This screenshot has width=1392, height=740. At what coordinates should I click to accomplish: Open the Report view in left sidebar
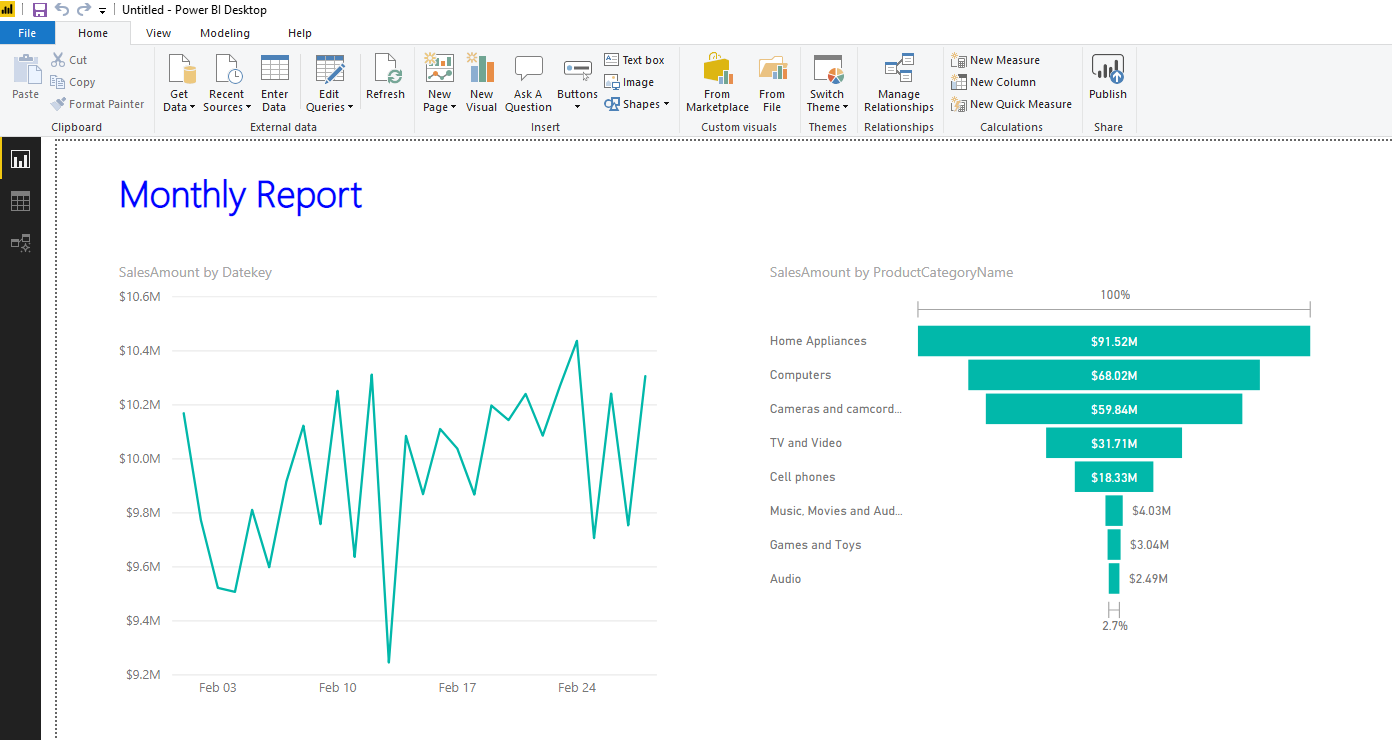tap(20, 159)
